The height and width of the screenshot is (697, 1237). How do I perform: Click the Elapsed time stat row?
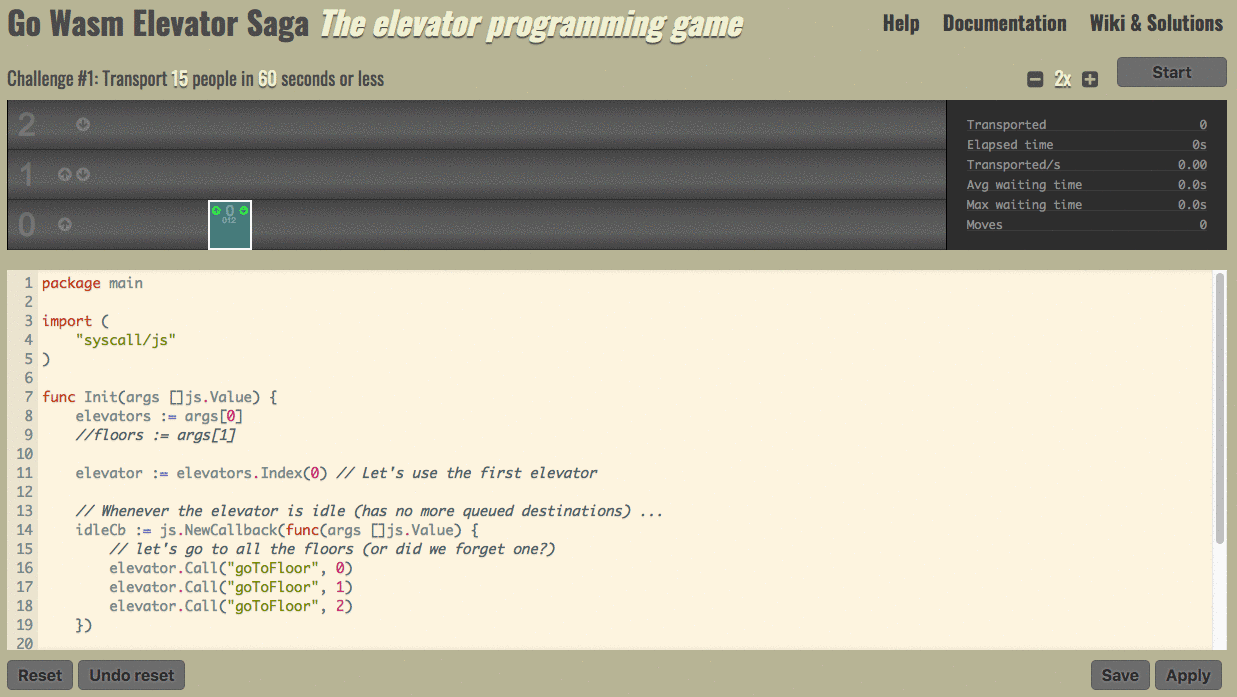(x=1086, y=145)
